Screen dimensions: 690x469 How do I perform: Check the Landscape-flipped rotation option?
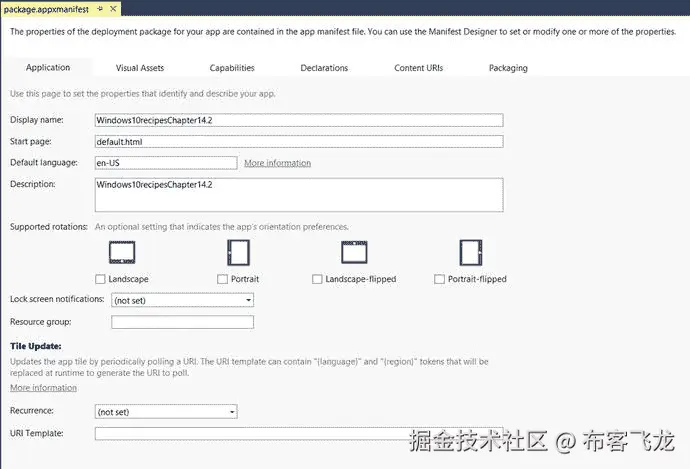coord(317,279)
